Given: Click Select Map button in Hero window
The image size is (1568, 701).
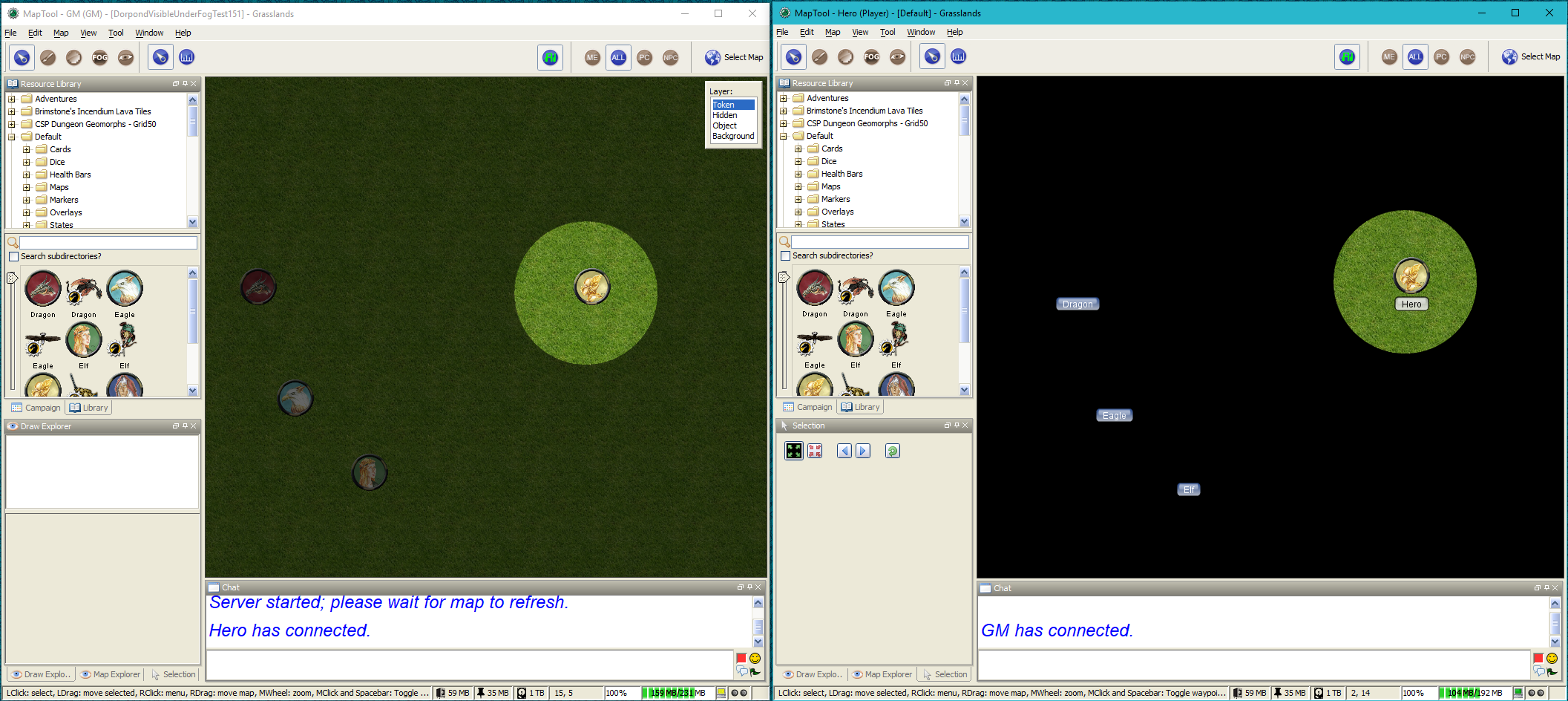Looking at the screenshot, I should click(1531, 56).
